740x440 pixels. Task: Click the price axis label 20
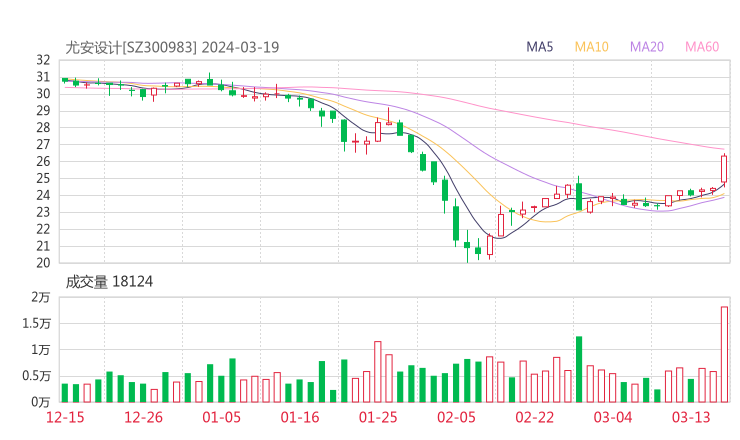[x=43, y=263]
